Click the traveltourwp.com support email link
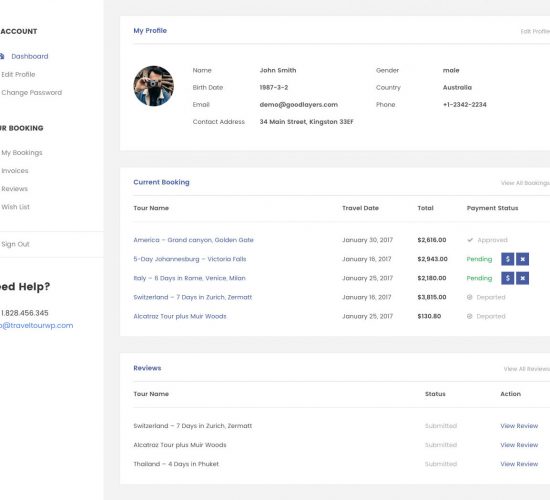The image size is (550, 500). (x=36, y=326)
